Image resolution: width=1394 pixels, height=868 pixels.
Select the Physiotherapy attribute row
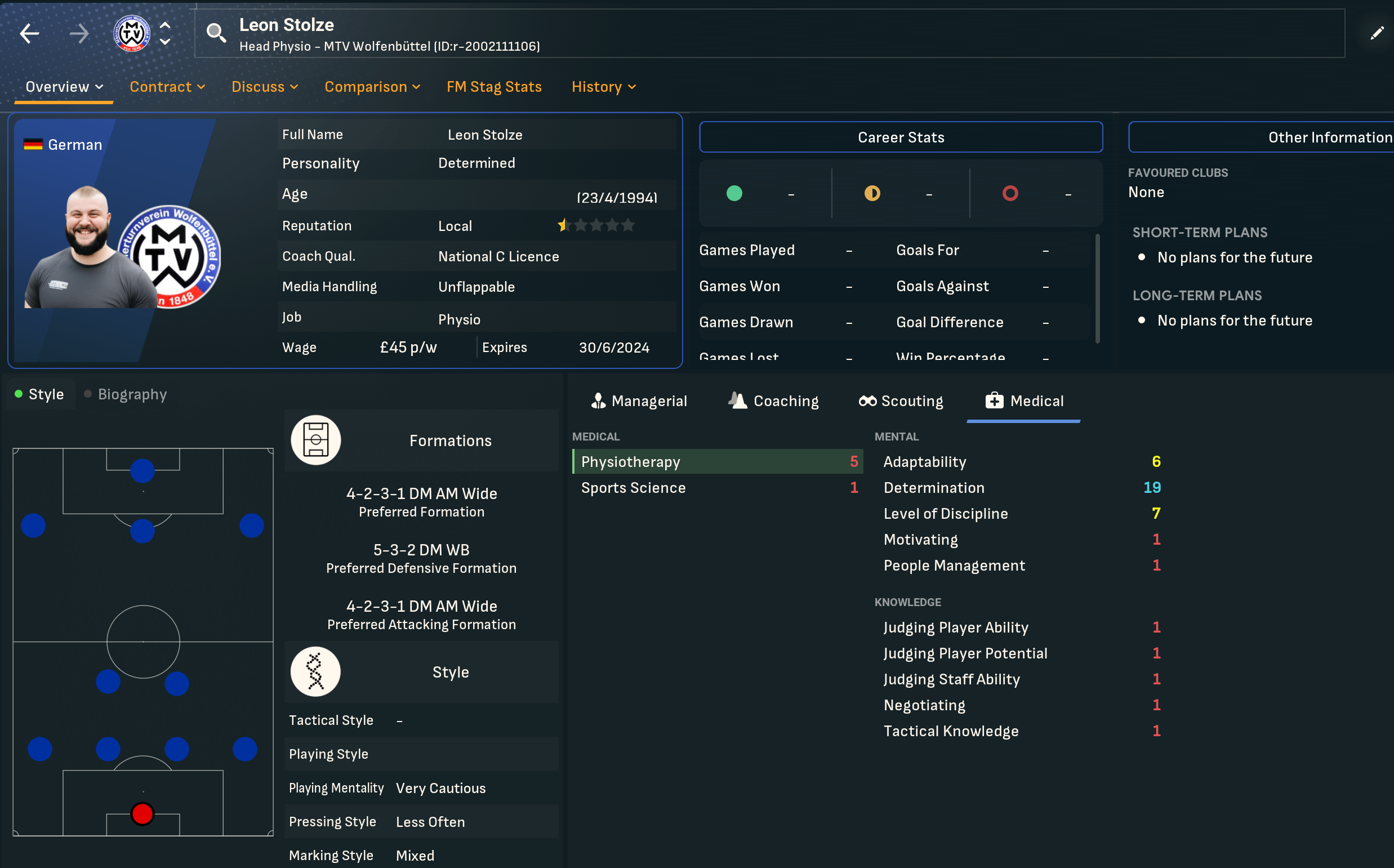point(718,461)
